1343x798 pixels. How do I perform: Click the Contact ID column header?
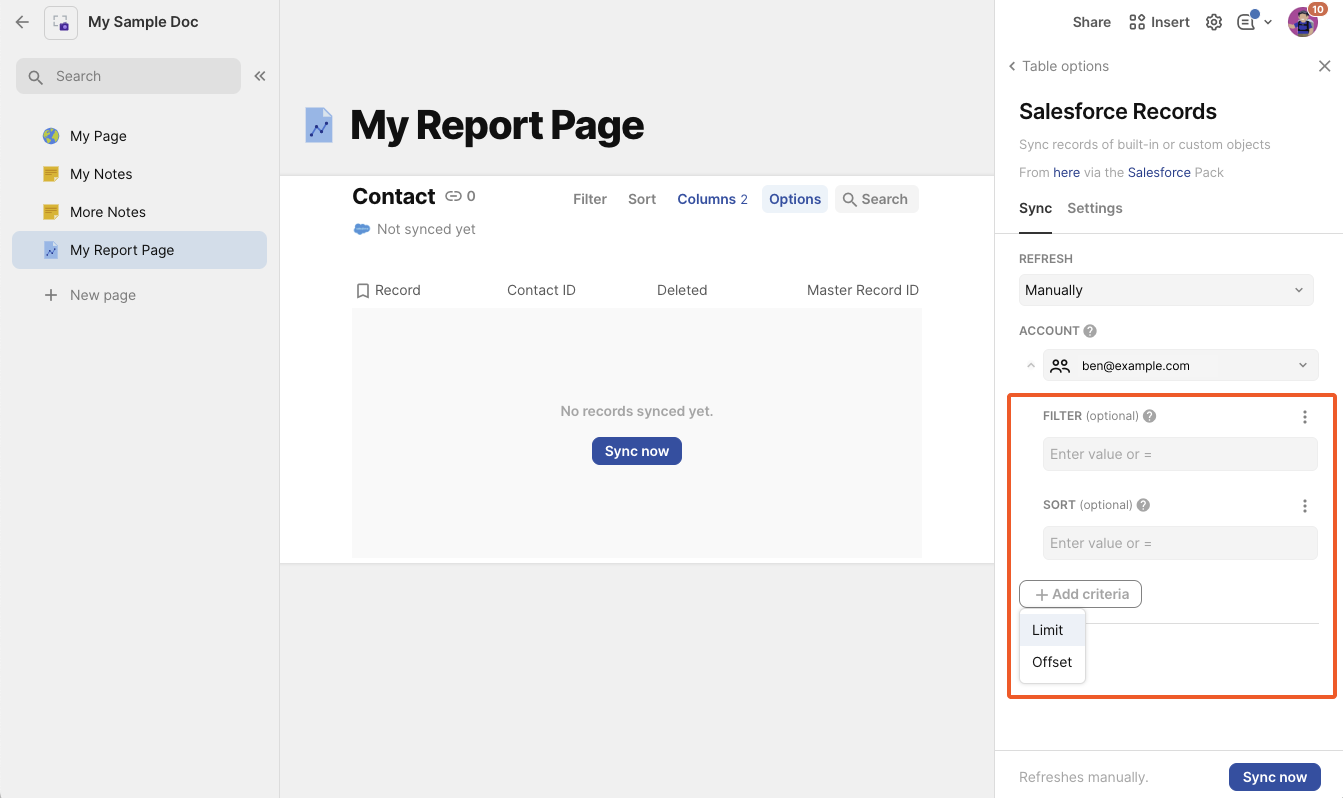(x=541, y=290)
